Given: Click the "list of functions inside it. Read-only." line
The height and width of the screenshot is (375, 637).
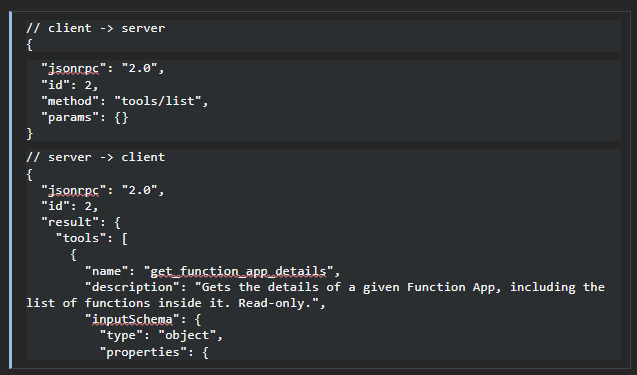Looking at the screenshot, I should [x=176, y=303].
